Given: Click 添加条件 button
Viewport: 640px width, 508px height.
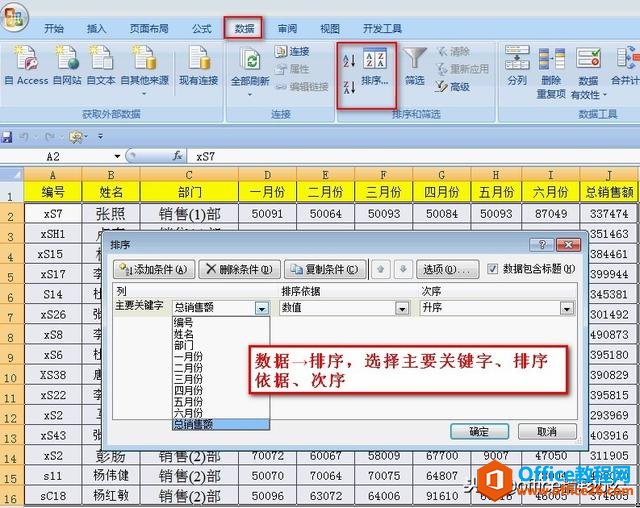Looking at the screenshot, I should tap(154, 269).
